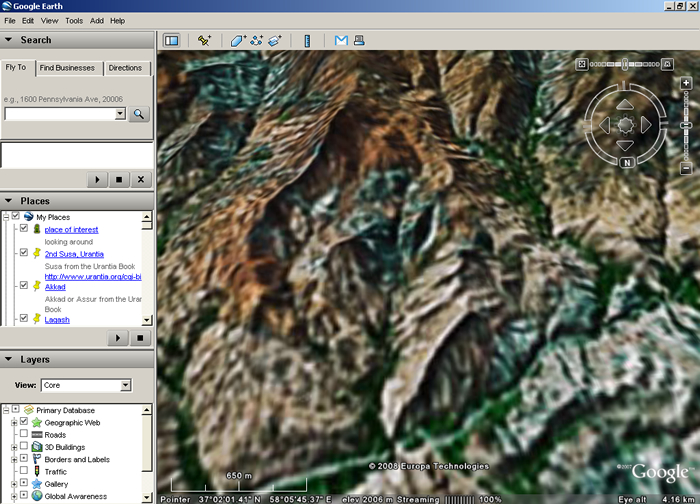This screenshot has height=504, width=700.
Task: Collapse the Search panel triangle
Action: tap(8, 40)
